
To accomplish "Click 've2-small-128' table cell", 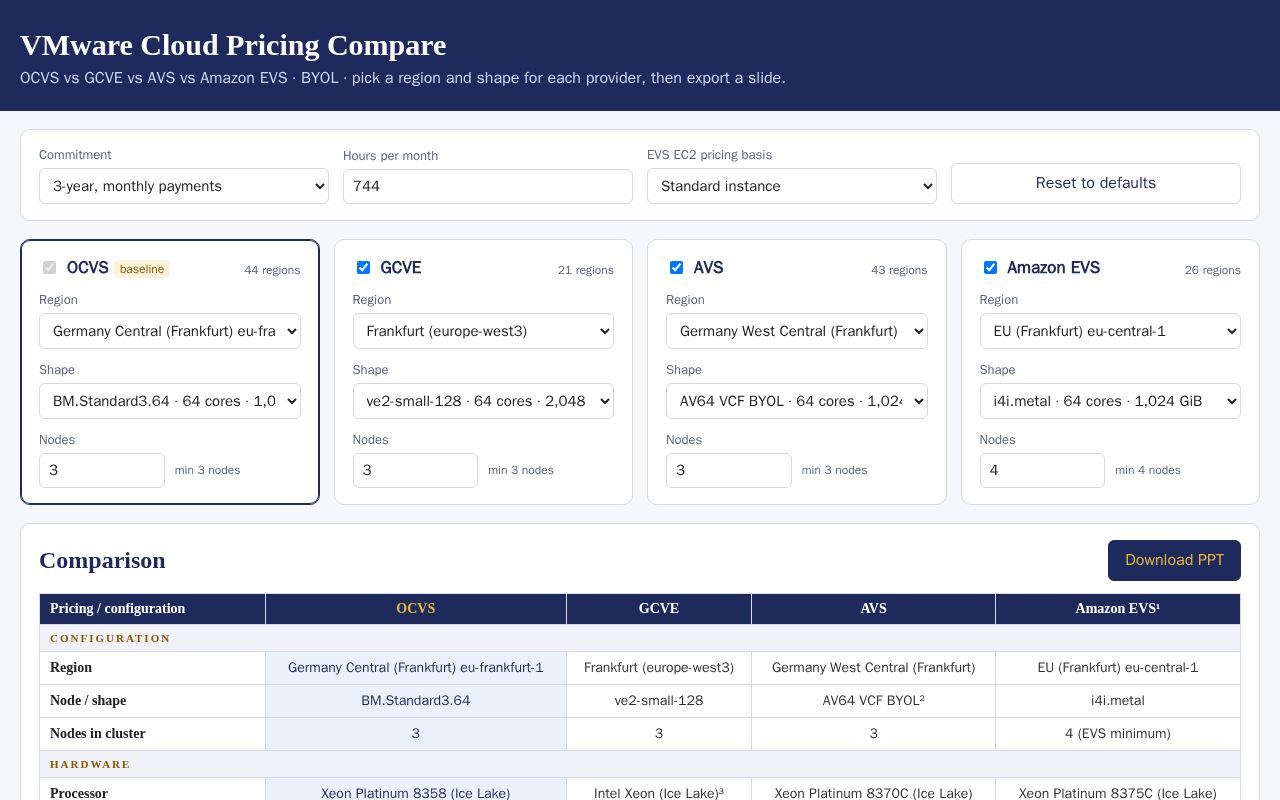I will point(659,701).
